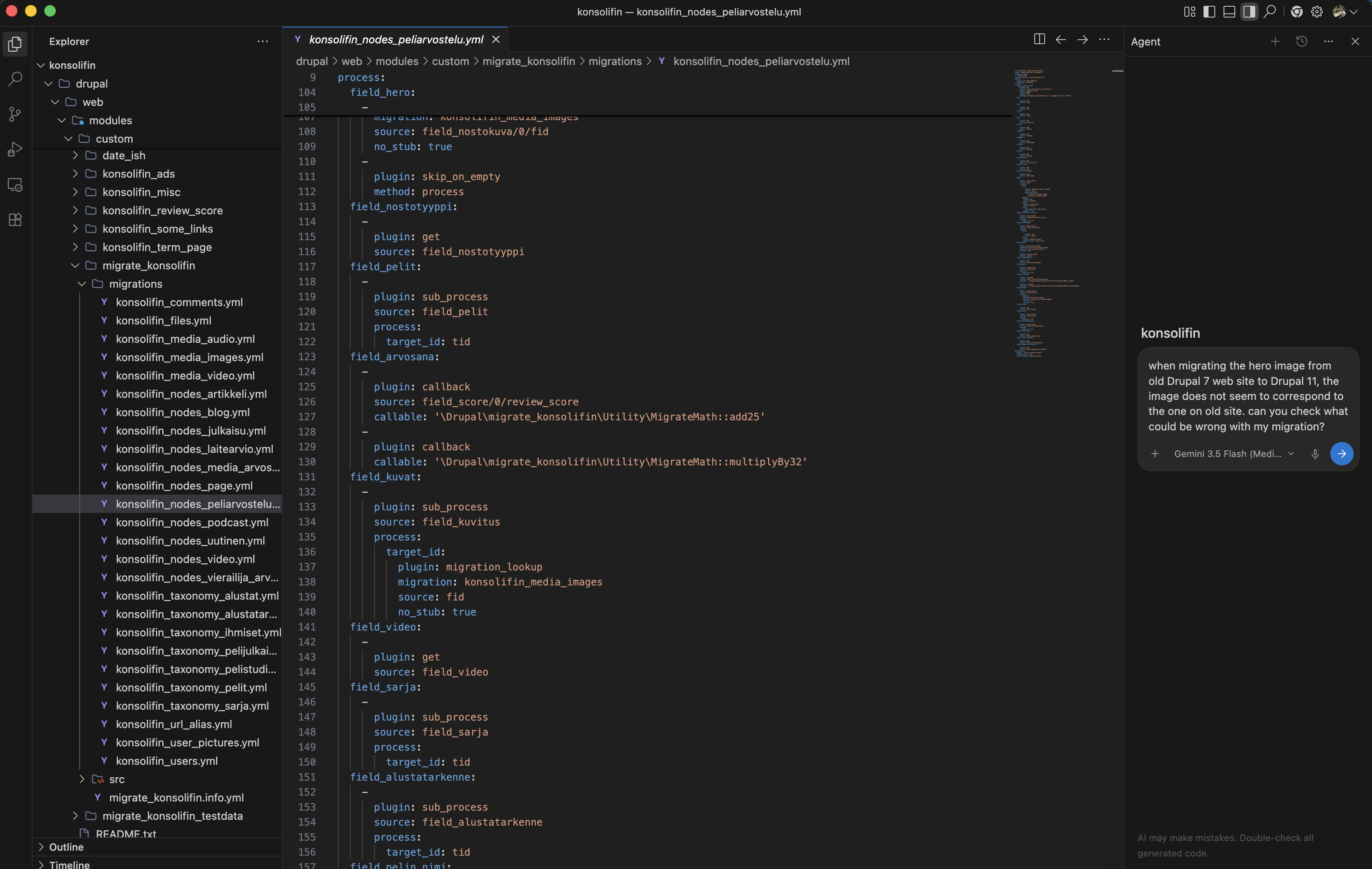The width and height of the screenshot is (1372, 869).
Task: Open Remote Explorer in activity bar
Action: pos(15,185)
